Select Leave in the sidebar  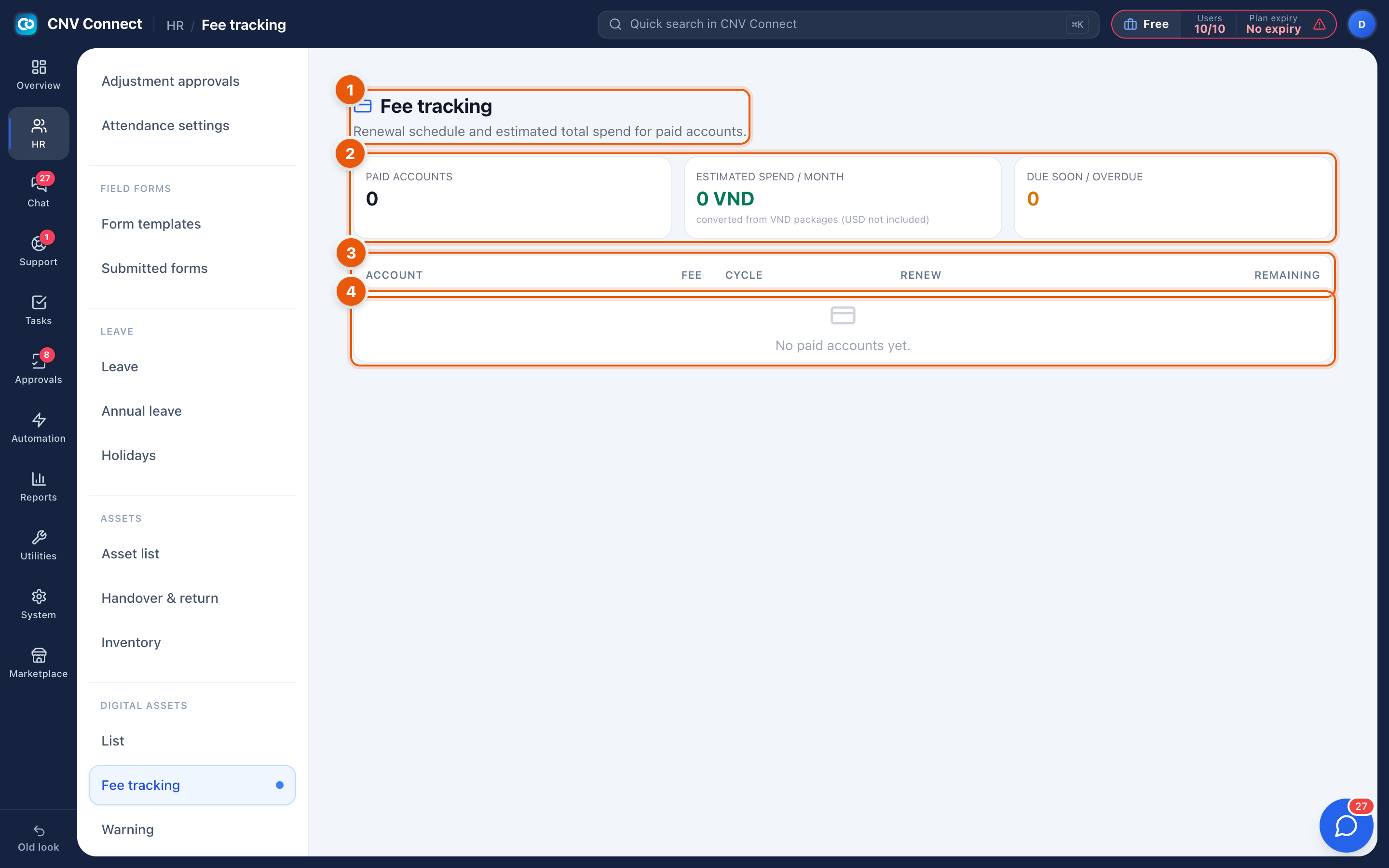point(192,366)
